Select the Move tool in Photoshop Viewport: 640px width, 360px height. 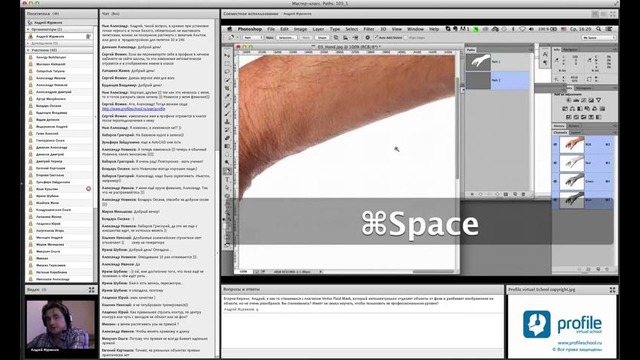coord(227,56)
